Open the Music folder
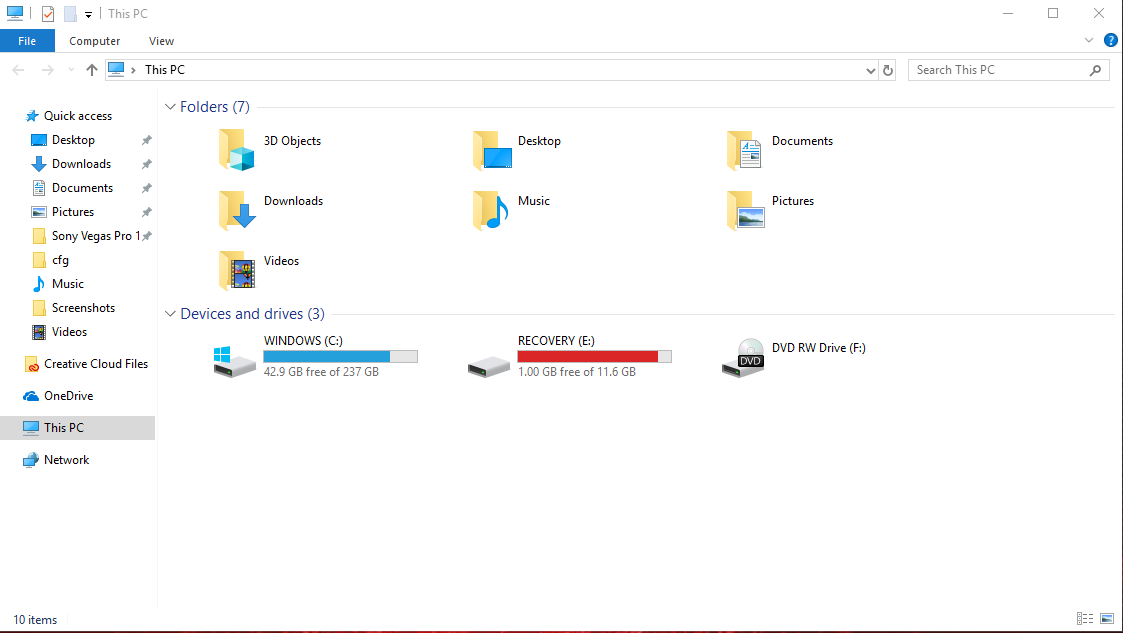Viewport: 1123px width, 633px height. tap(533, 200)
